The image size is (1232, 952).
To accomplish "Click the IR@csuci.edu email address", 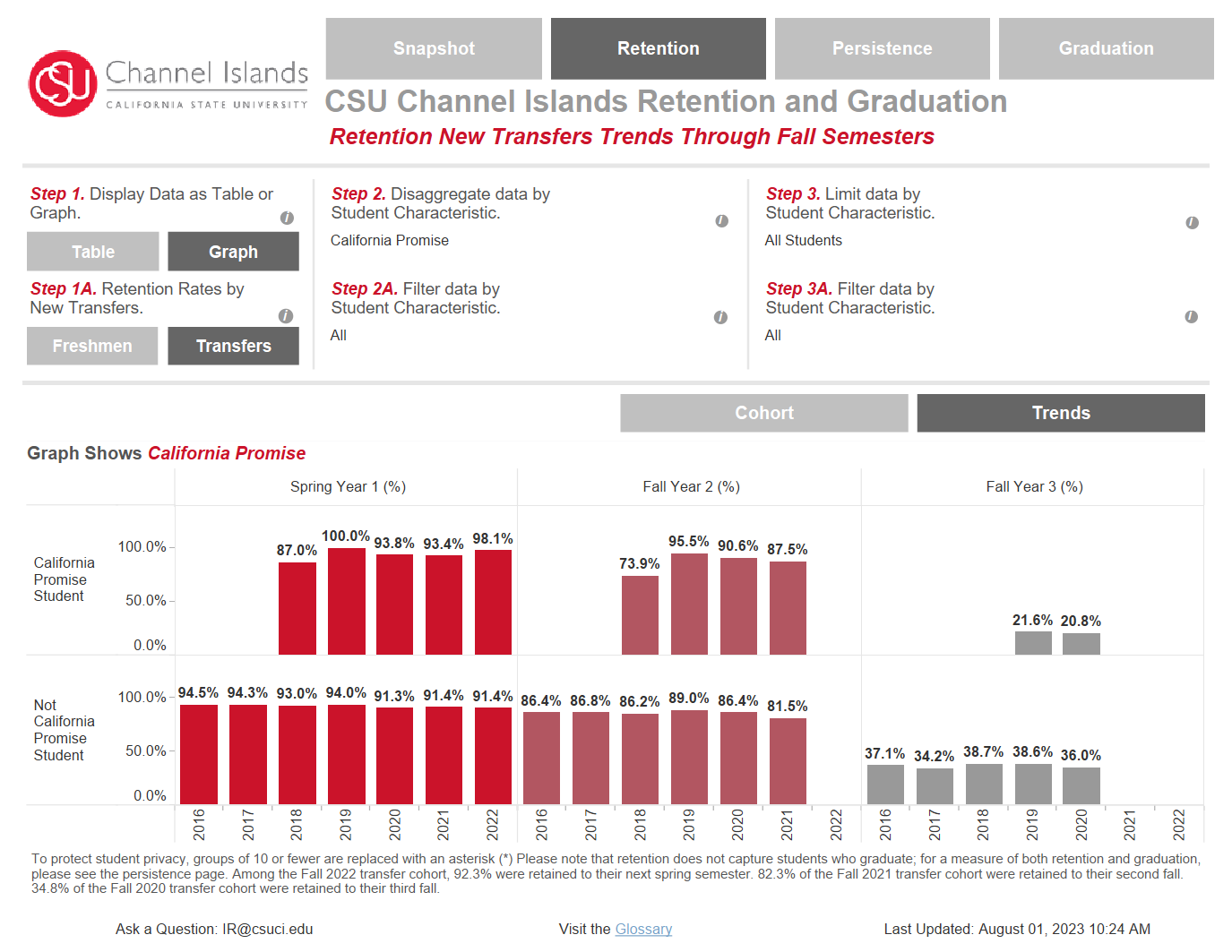I will [x=268, y=929].
